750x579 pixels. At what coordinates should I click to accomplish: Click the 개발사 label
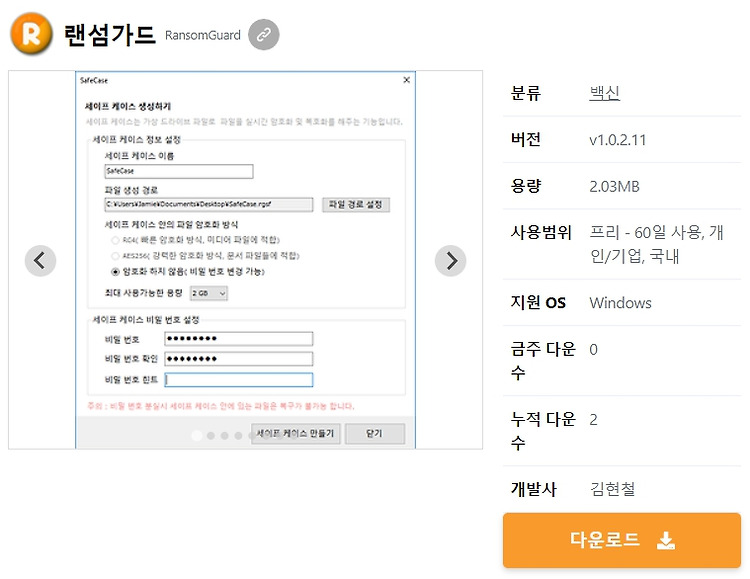pos(533,489)
